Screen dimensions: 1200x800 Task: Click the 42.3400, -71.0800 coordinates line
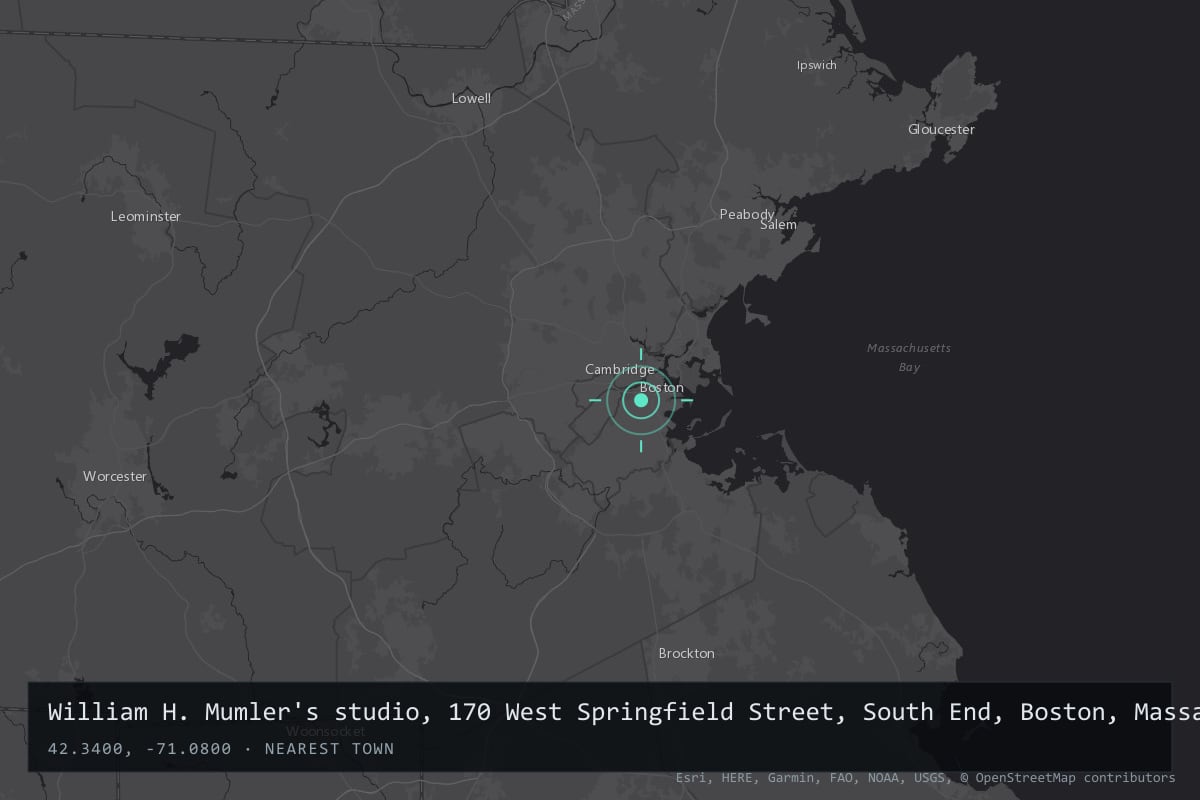tap(221, 749)
